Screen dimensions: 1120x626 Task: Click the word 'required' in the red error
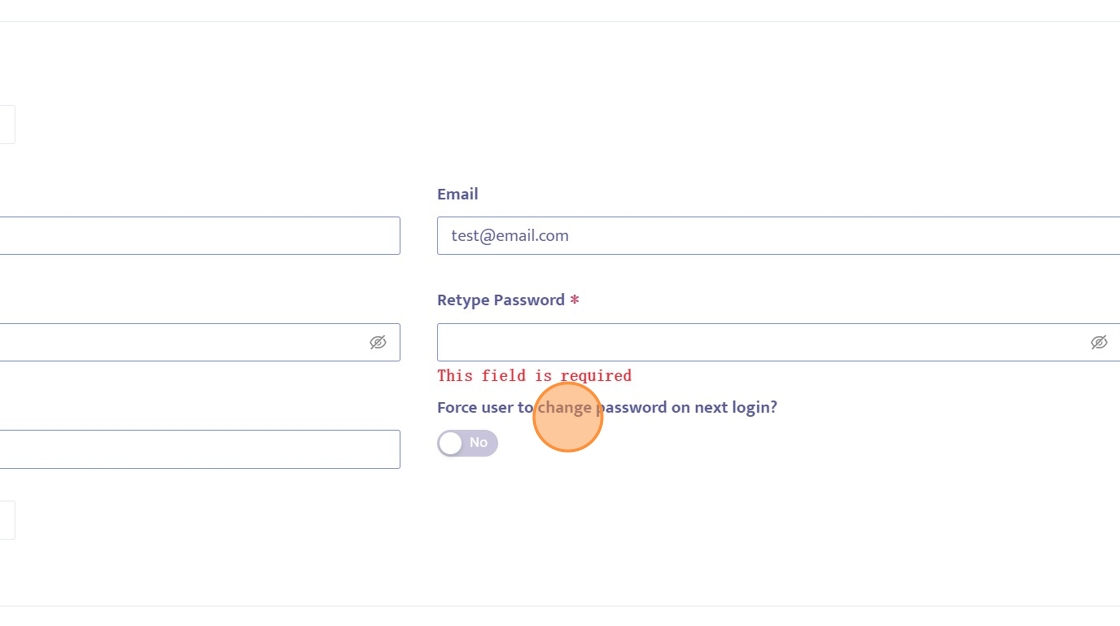[596, 376]
